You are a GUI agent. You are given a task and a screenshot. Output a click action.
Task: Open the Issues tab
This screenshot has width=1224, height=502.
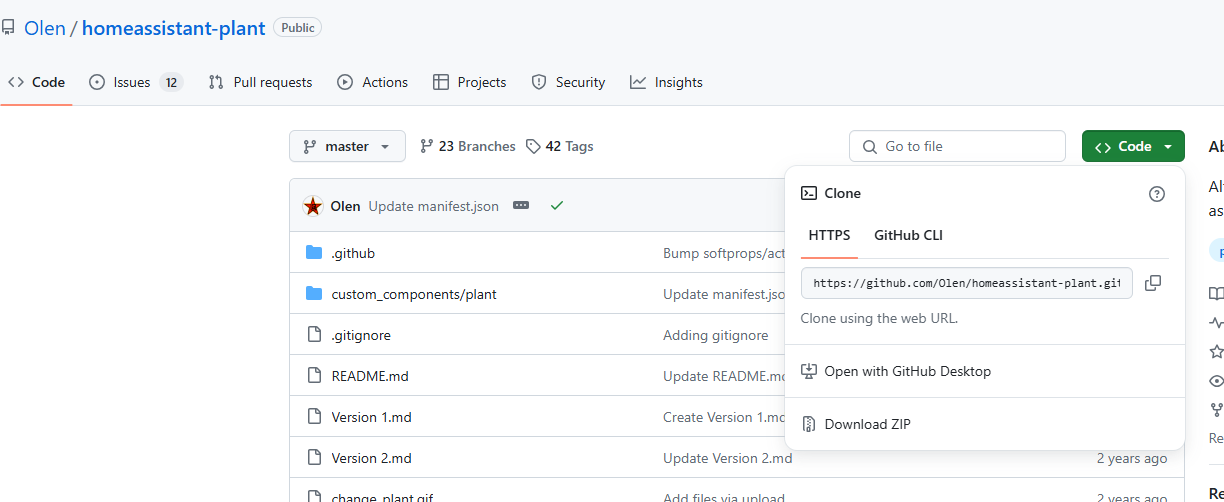(135, 82)
